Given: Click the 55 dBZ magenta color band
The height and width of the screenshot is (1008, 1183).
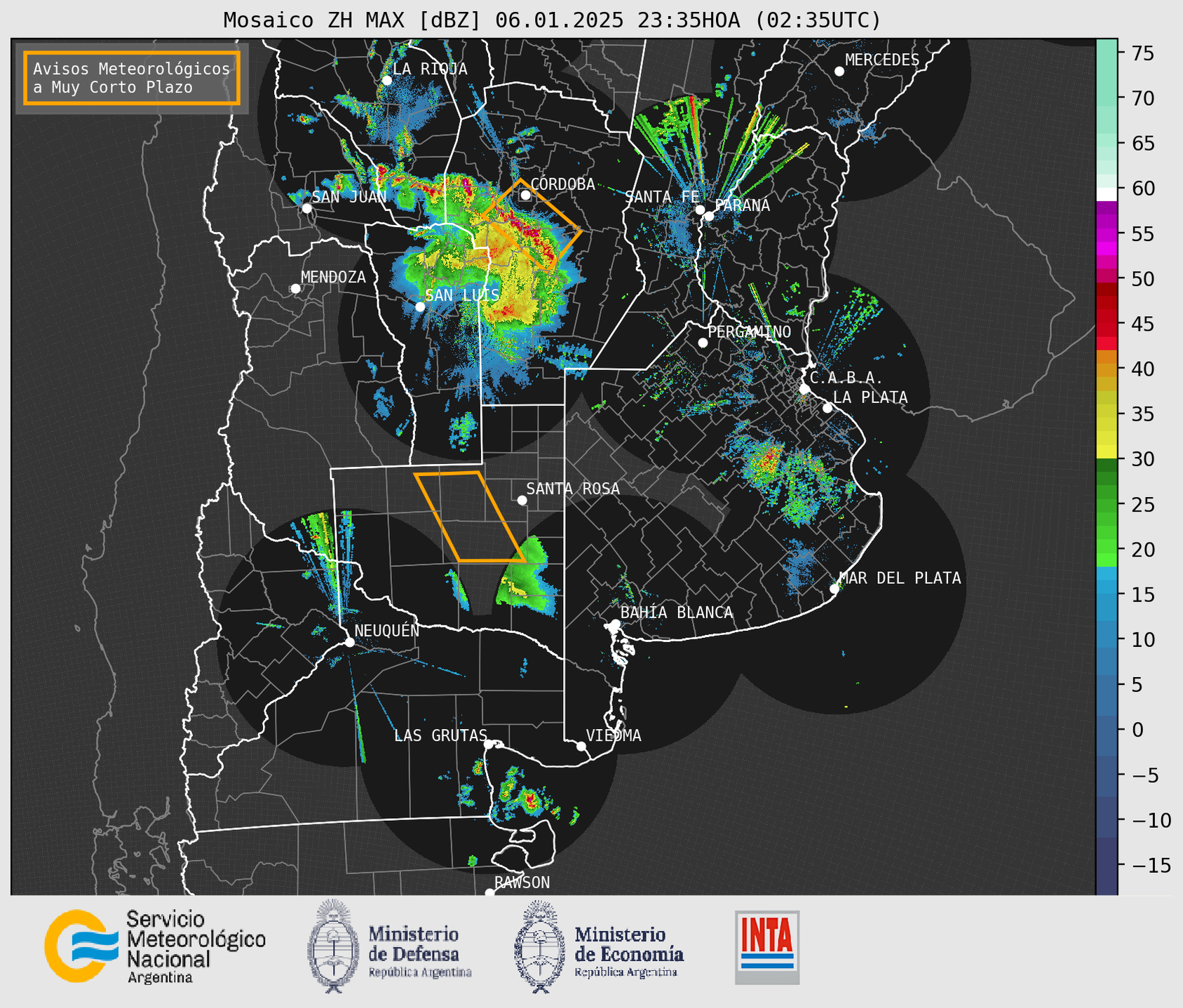Looking at the screenshot, I should click(1107, 233).
